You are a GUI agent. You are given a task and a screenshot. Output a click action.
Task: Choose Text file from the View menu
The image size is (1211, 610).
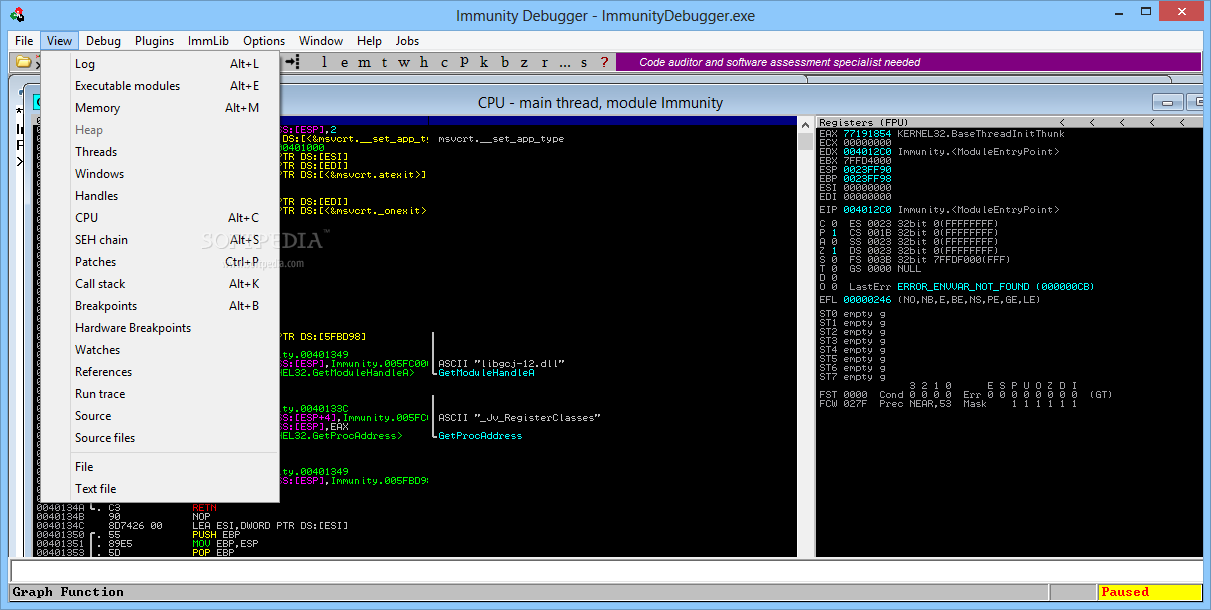pos(160,489)
